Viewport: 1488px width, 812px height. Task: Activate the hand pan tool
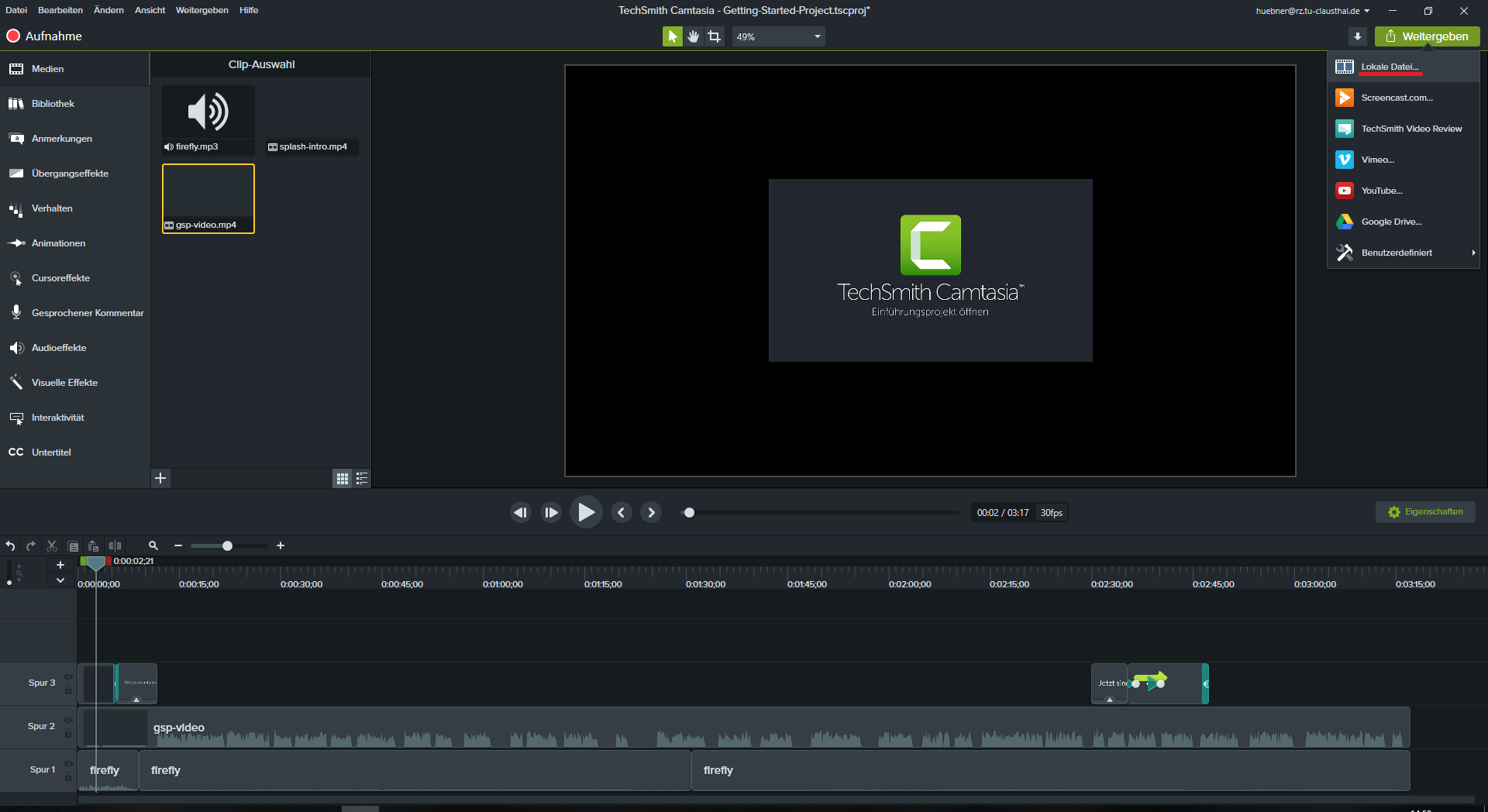point(694,36)
